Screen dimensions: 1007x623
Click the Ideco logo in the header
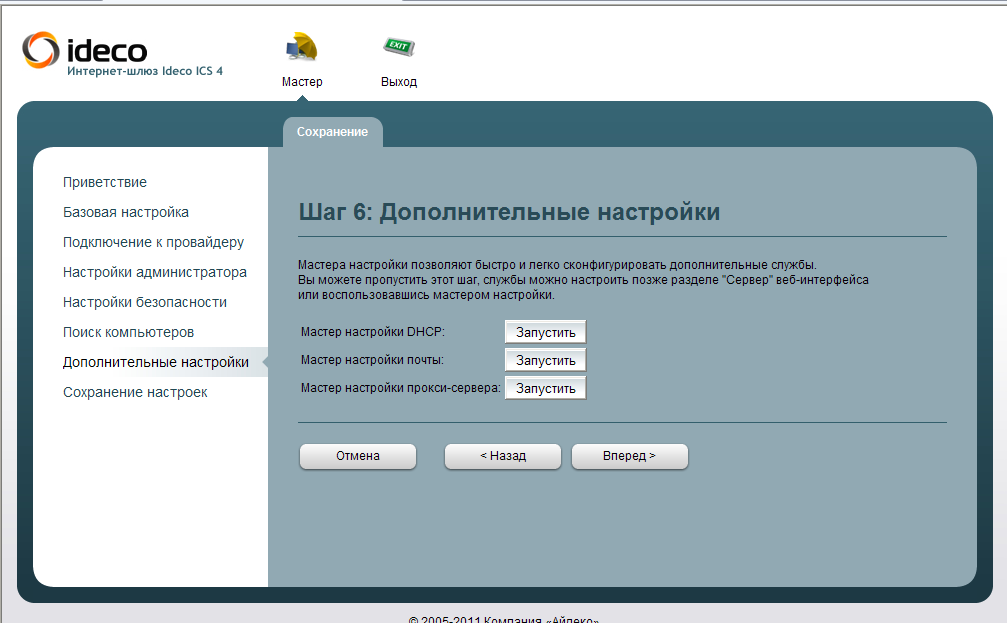click(85, 51)
